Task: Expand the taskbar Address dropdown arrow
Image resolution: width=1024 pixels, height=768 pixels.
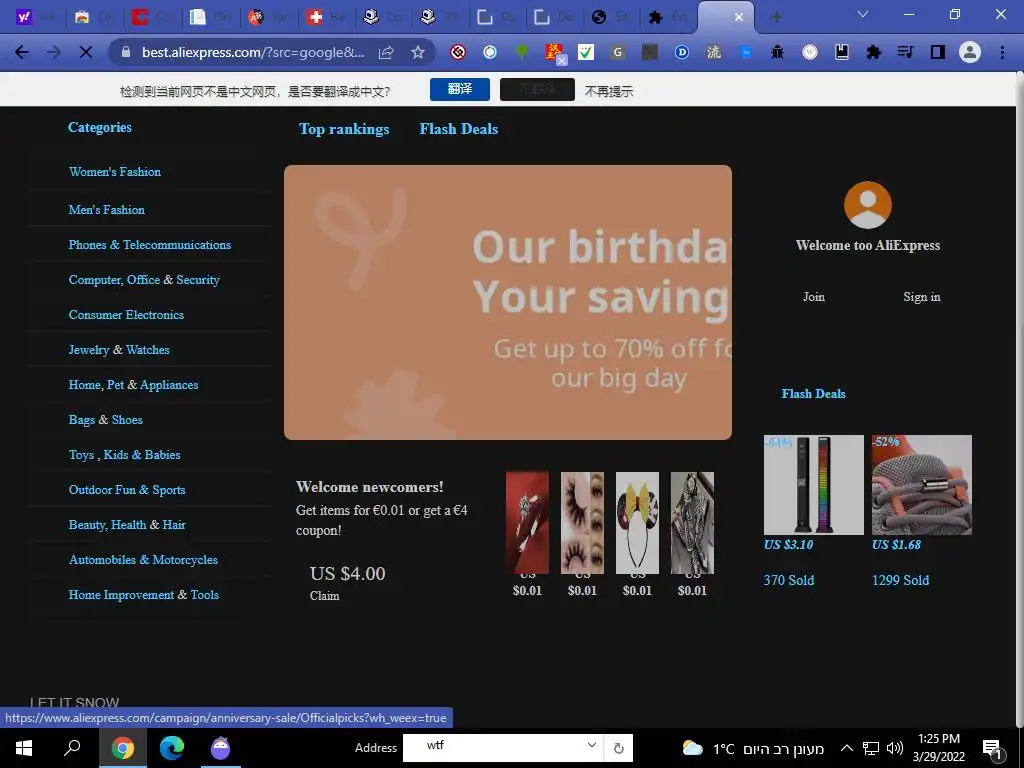Action: [x=591, y=745]
